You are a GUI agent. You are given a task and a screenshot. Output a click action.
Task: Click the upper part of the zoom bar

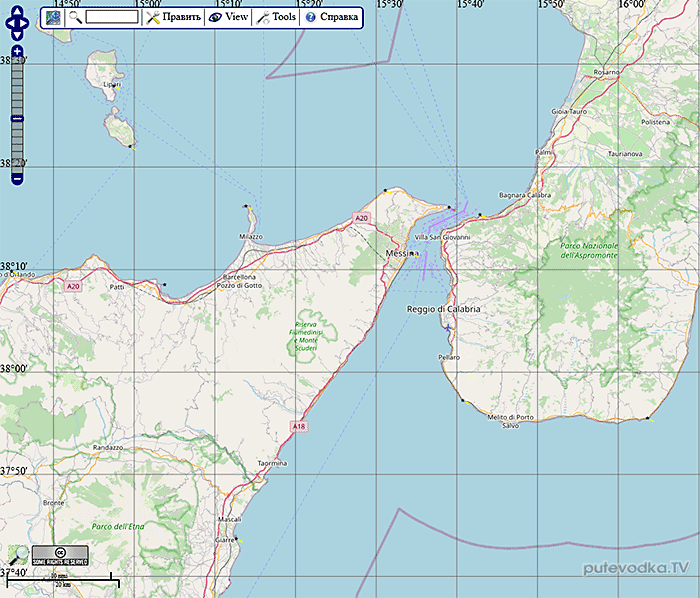[17, 85]
